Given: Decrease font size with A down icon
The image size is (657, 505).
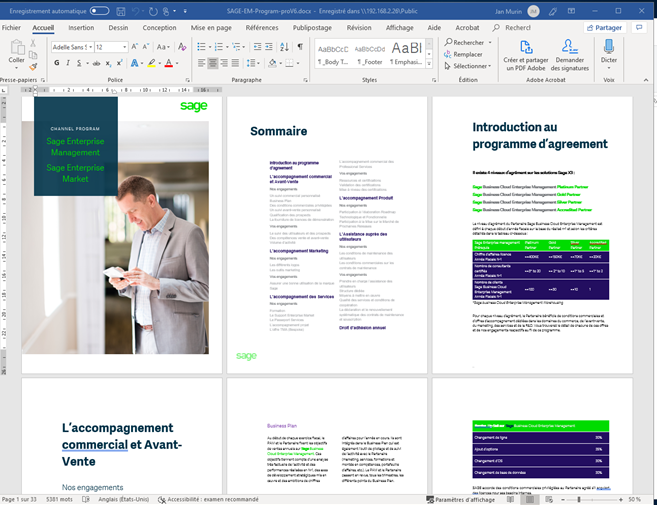Looking at the screenshot, I should [146, 47].
